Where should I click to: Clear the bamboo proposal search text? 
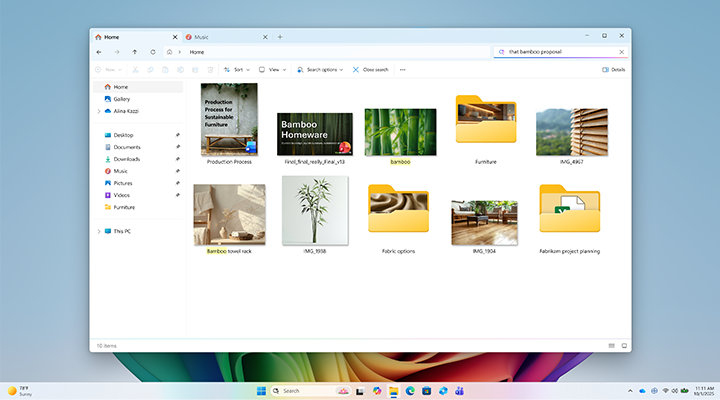click(621, 52)
